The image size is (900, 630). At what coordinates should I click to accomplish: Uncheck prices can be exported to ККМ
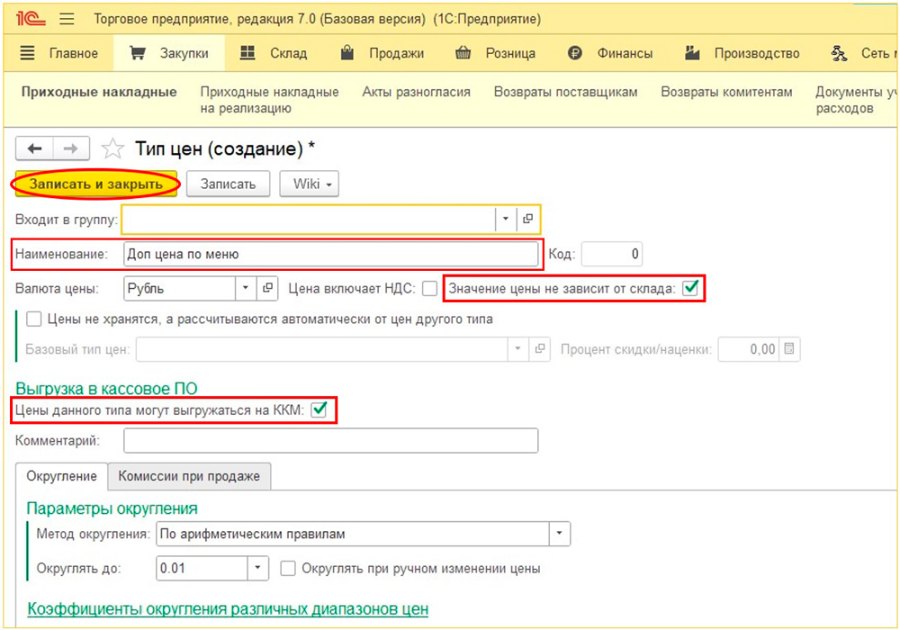pos(319,410)
